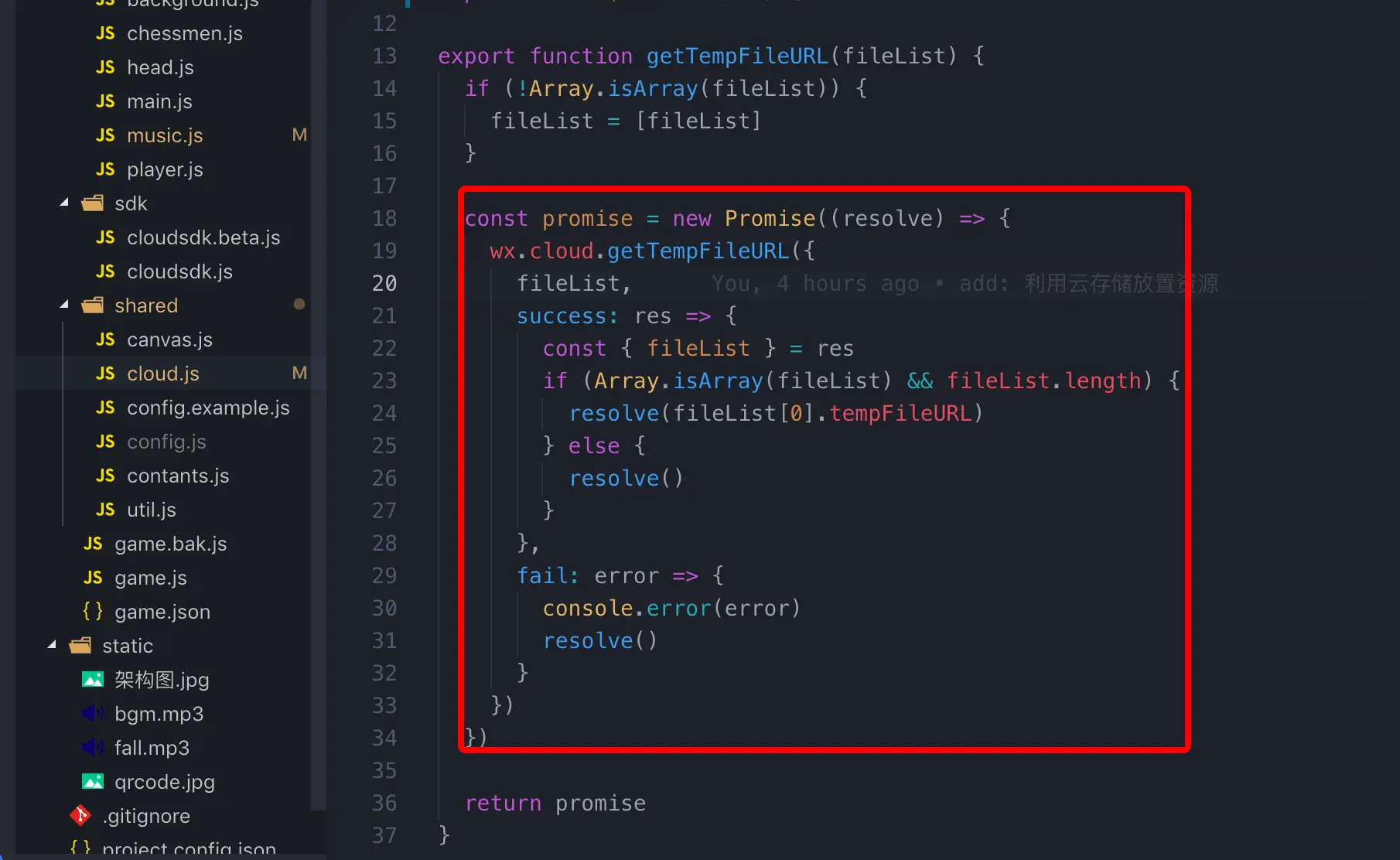
Task: Click the JS icon beside contants.js
Action: coord(105,476)
